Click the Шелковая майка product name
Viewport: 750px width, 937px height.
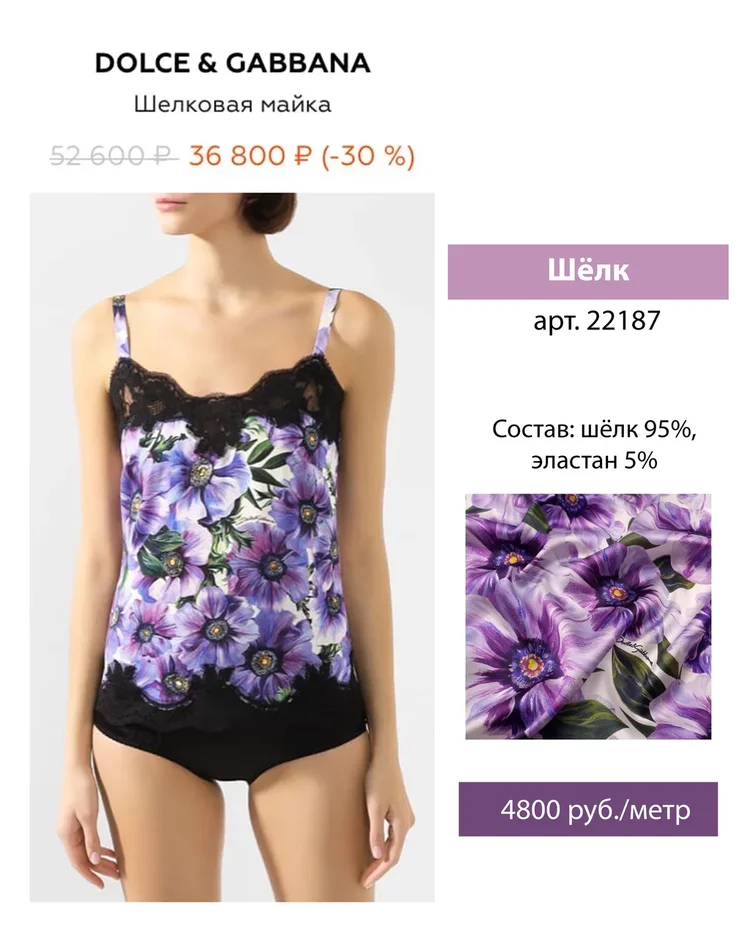pos(232,105)
